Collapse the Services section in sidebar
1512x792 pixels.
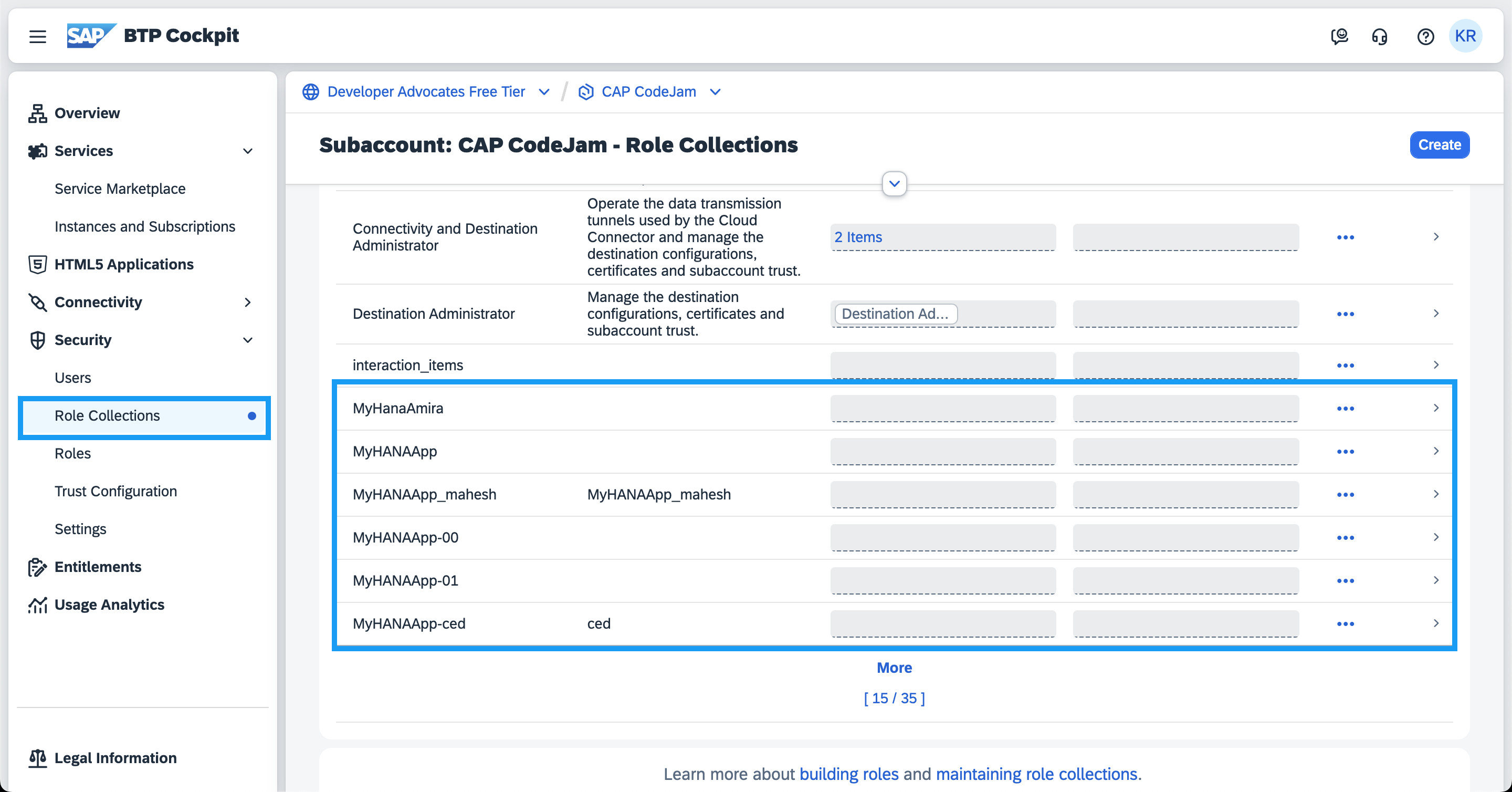248,151
